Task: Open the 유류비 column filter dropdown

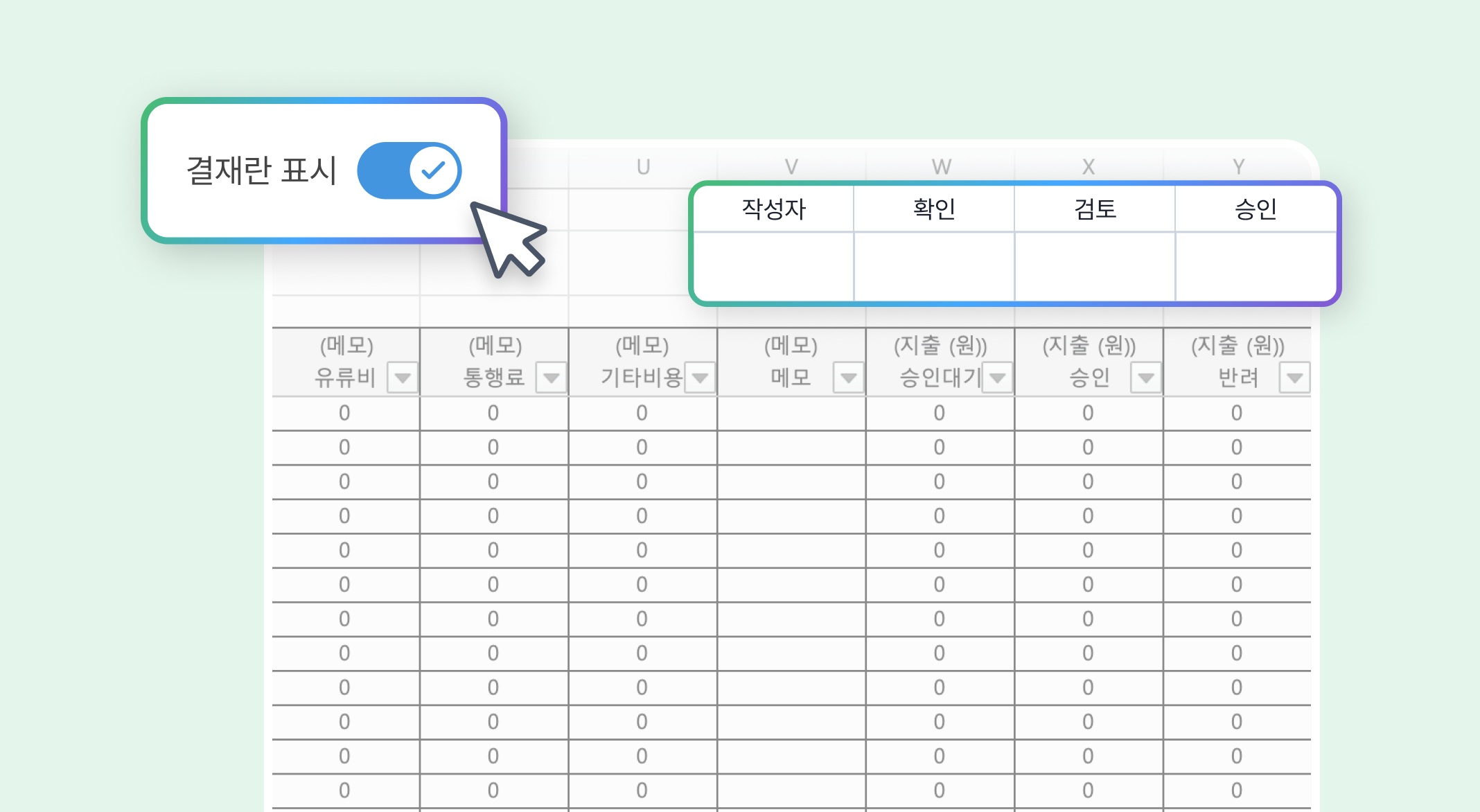Action: click(403, 378)
